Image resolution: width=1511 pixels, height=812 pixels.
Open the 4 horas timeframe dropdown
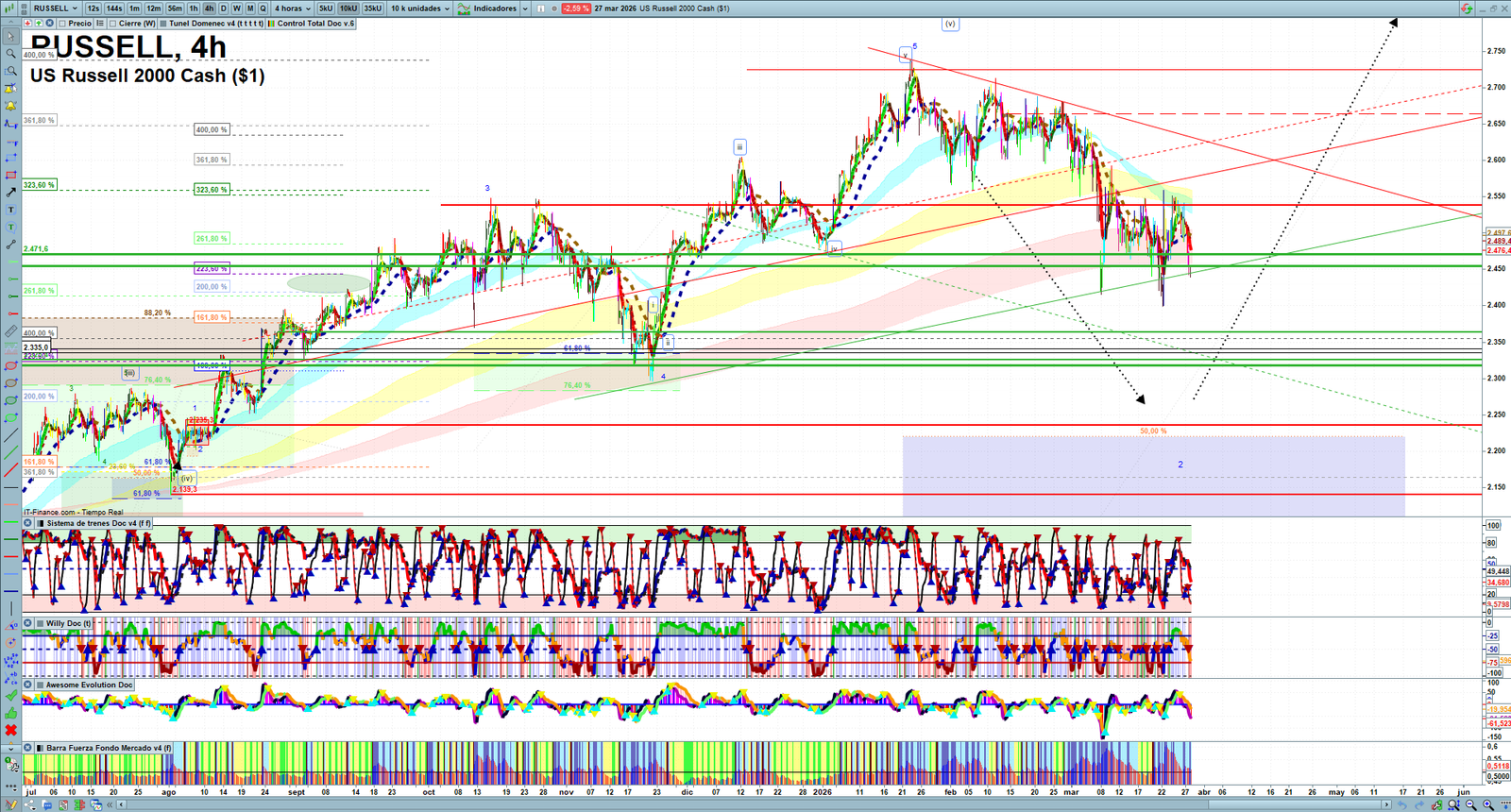pyautogui.click(x=293, y=8)
